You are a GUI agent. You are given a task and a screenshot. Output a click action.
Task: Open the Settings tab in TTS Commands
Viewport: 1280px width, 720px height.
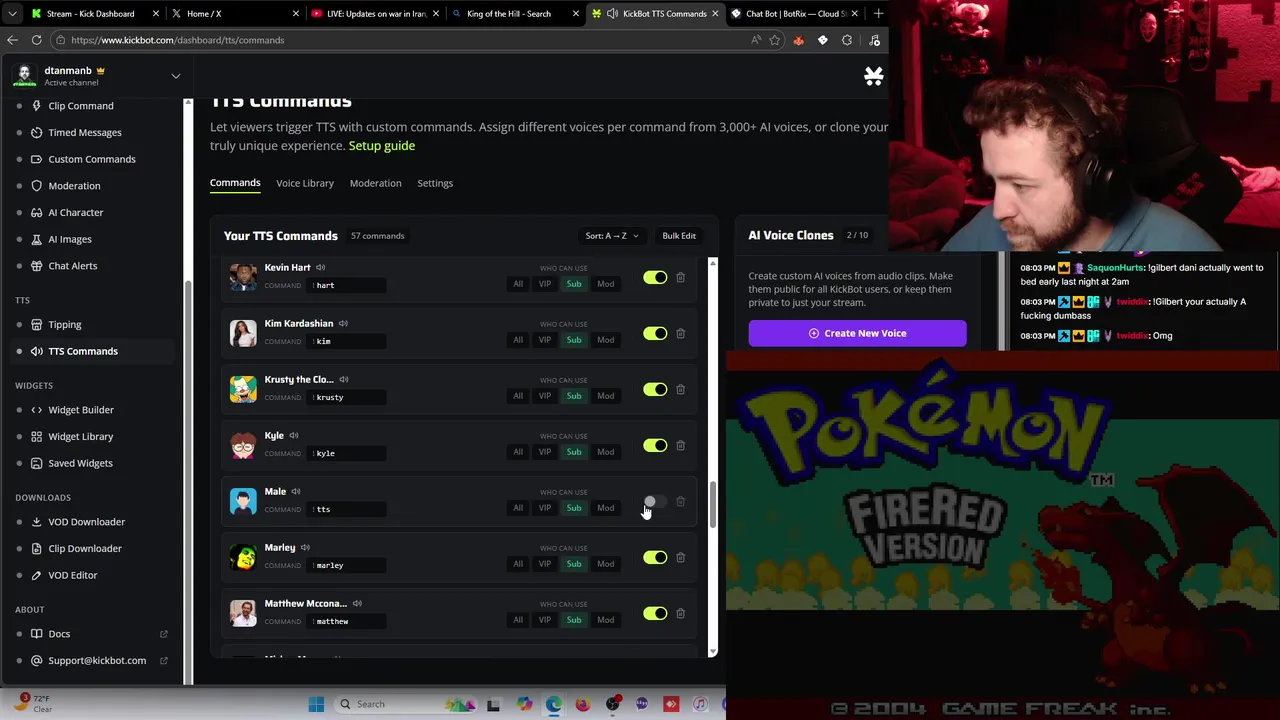pyautogui.click(x=435, y=183)
